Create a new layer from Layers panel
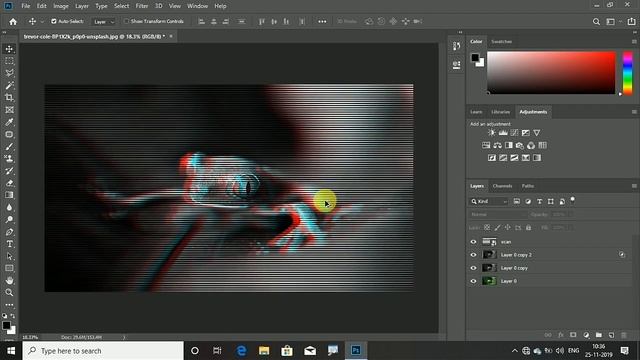 pyautogui.click(x=611, y=335)
